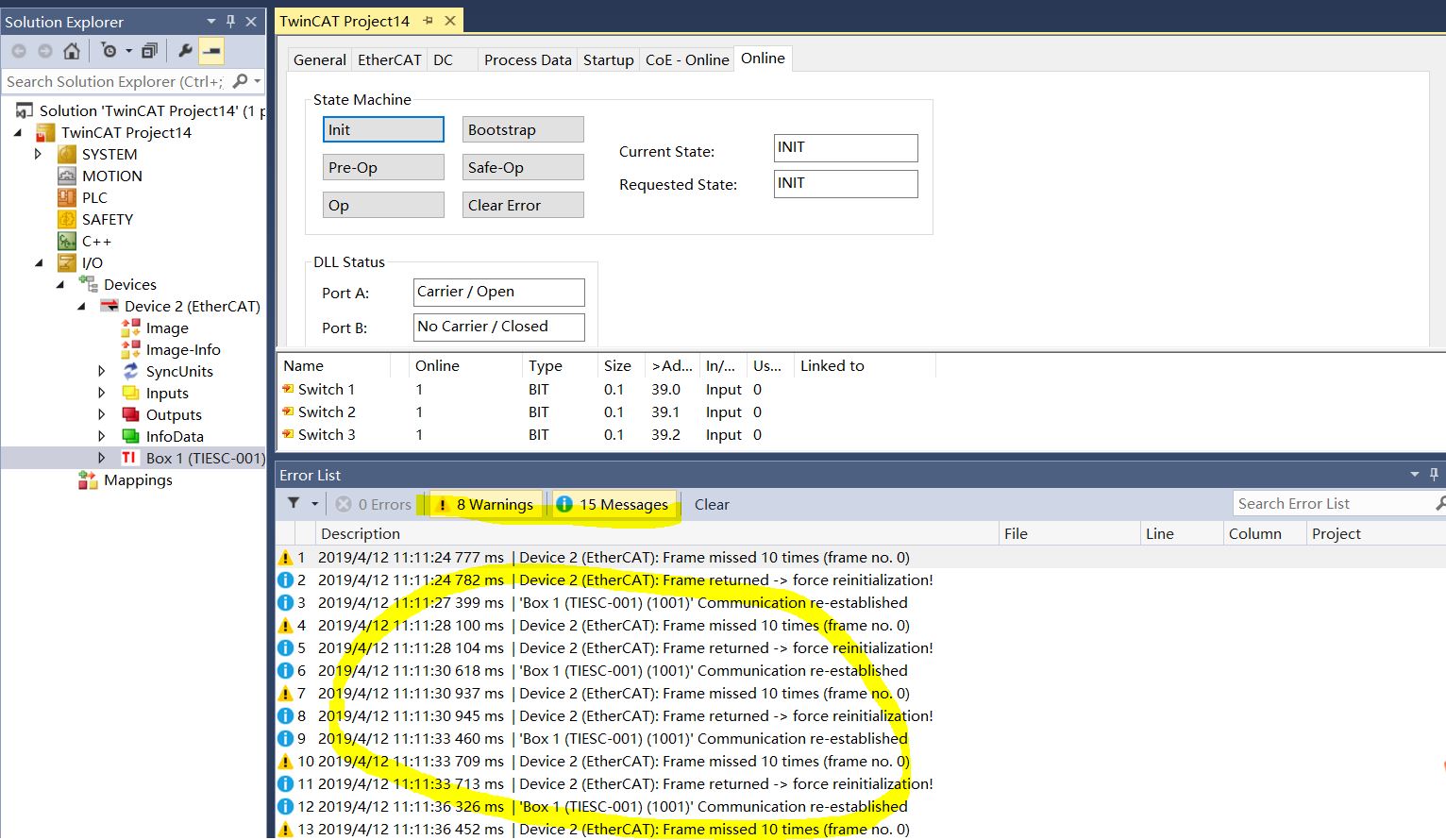Expand the Box 1 (TIESC-001) node
The width and height of the screenshot is (1446, 840).
pos(102,458)
